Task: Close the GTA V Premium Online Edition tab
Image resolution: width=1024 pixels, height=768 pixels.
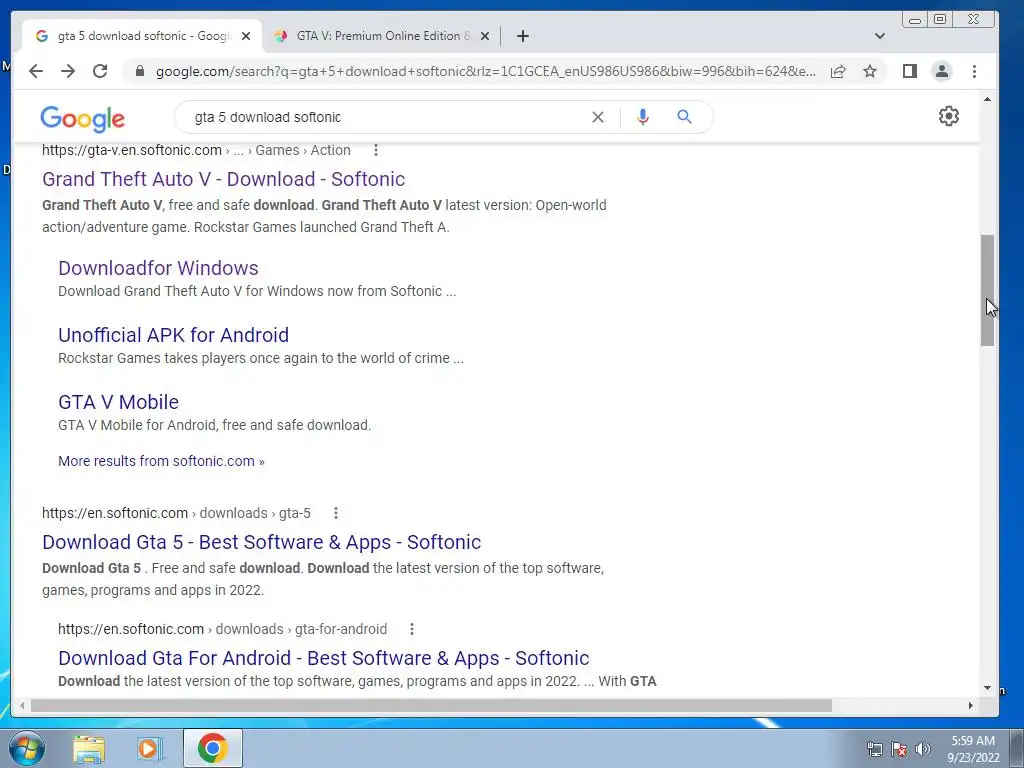Action: coord(485,36)
